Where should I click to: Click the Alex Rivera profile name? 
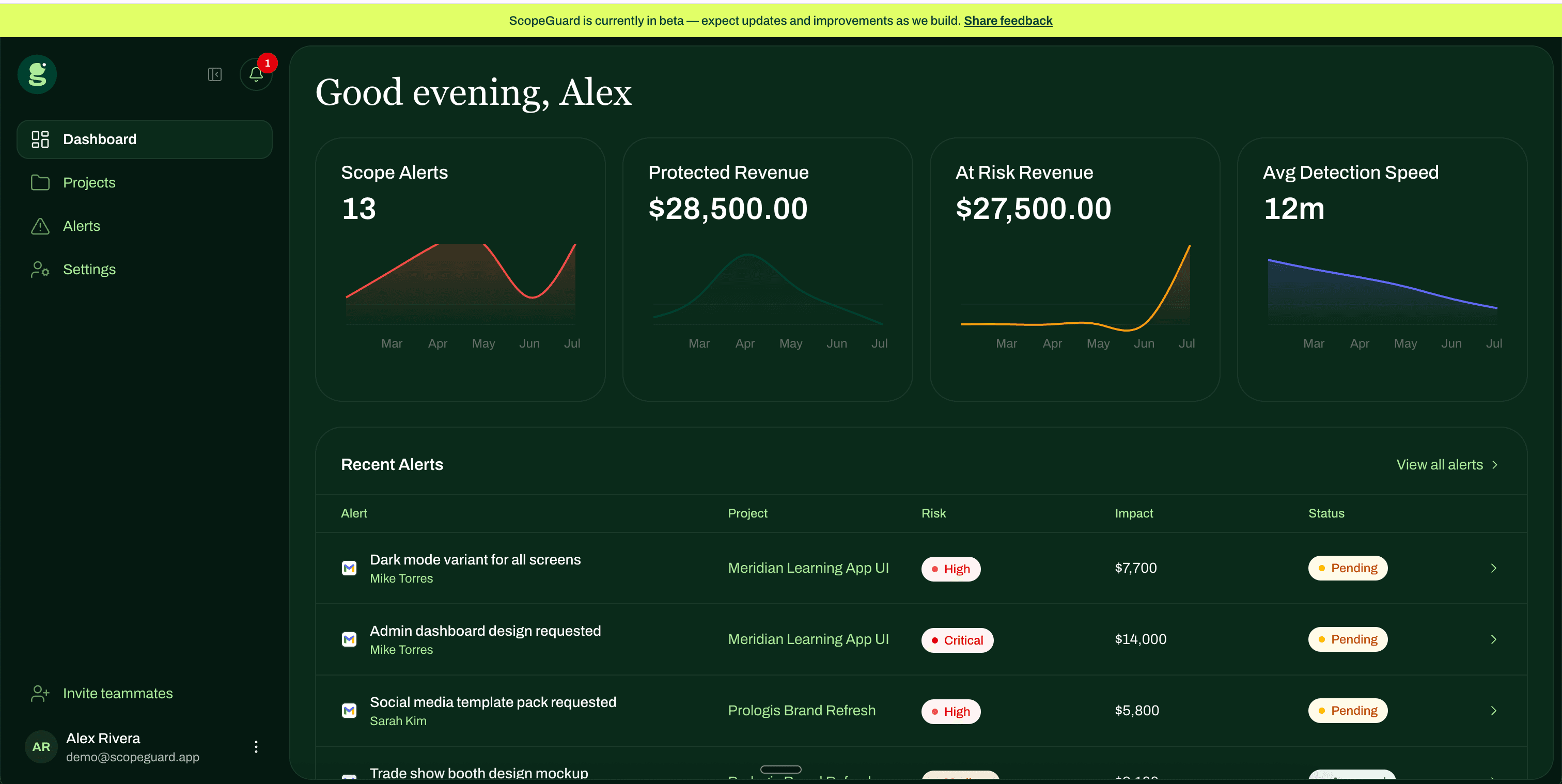pyautogui.click(x=103, y=739)
